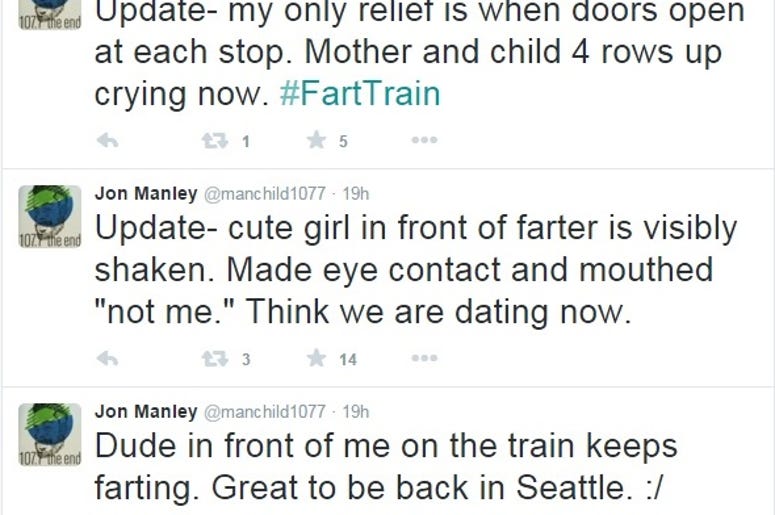Open more options on #FartTrain tweet
The height and width of the screenshot is (515, 775).
click(x=424, y=140)
